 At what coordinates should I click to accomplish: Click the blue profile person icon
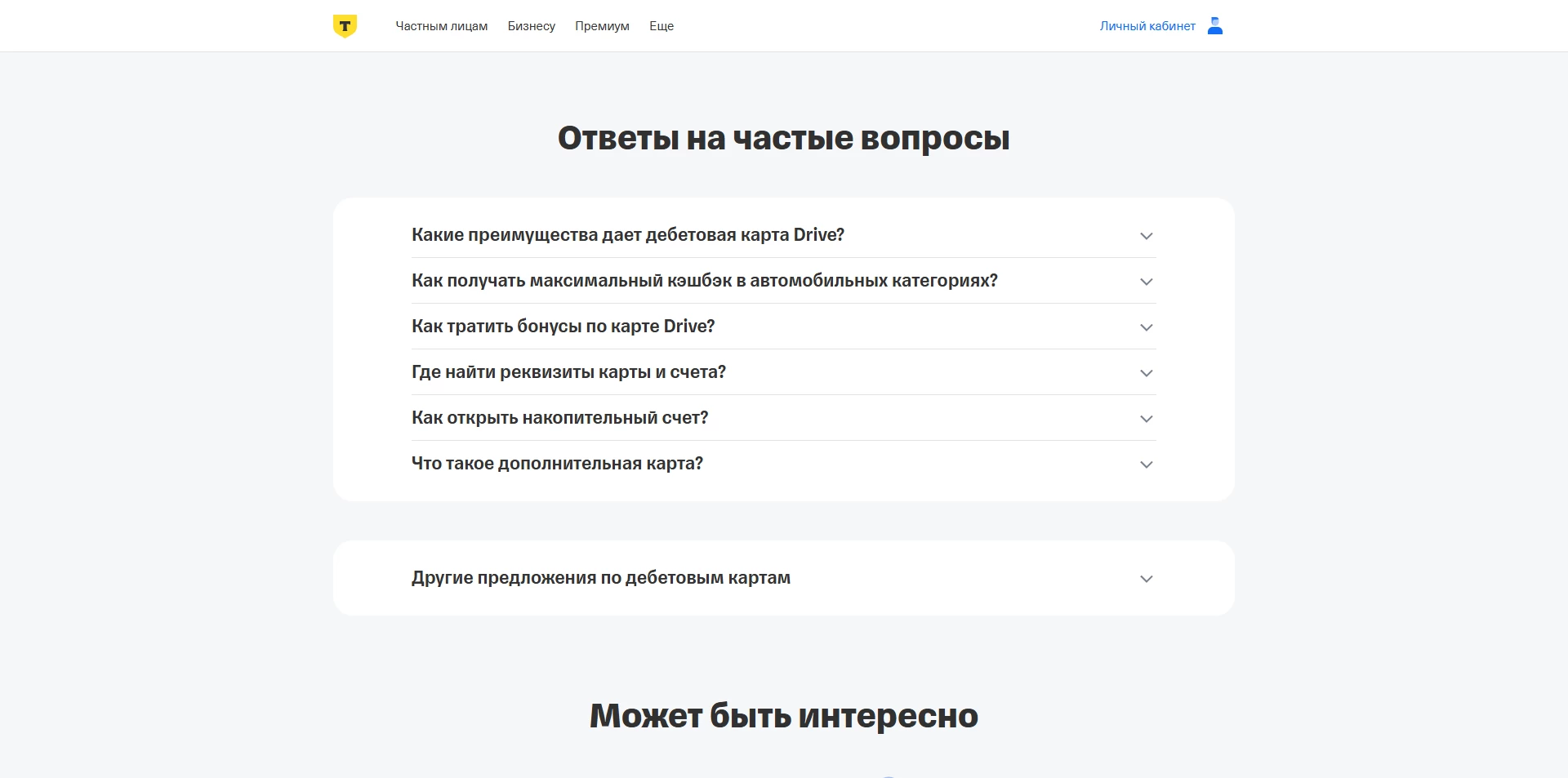point(1214,25)
